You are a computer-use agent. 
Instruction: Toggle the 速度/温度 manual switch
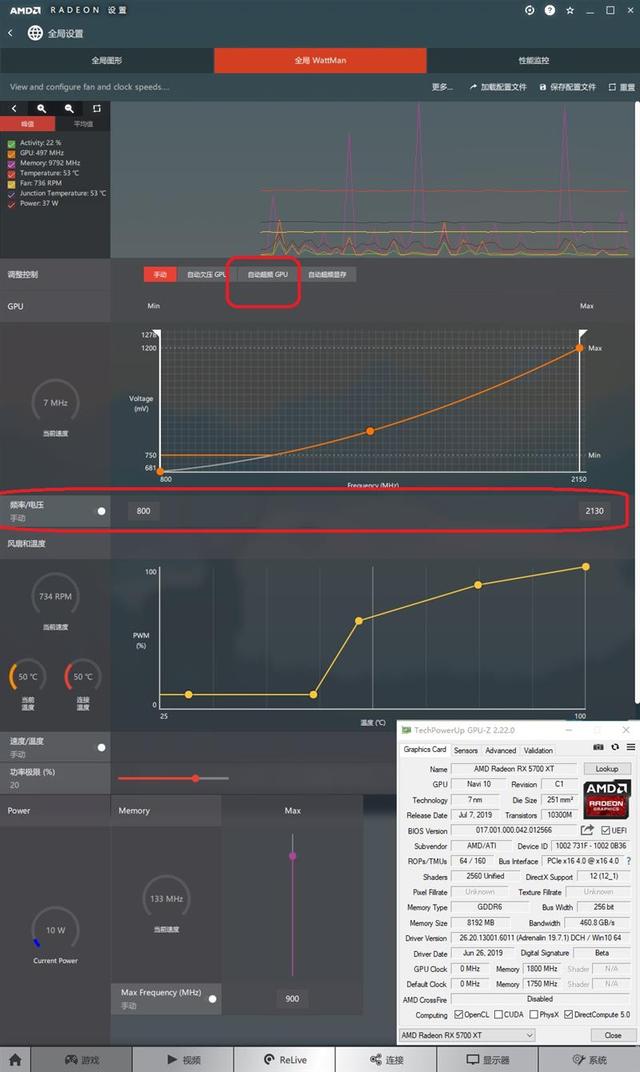pyautogui.click(x=101, y=747)
